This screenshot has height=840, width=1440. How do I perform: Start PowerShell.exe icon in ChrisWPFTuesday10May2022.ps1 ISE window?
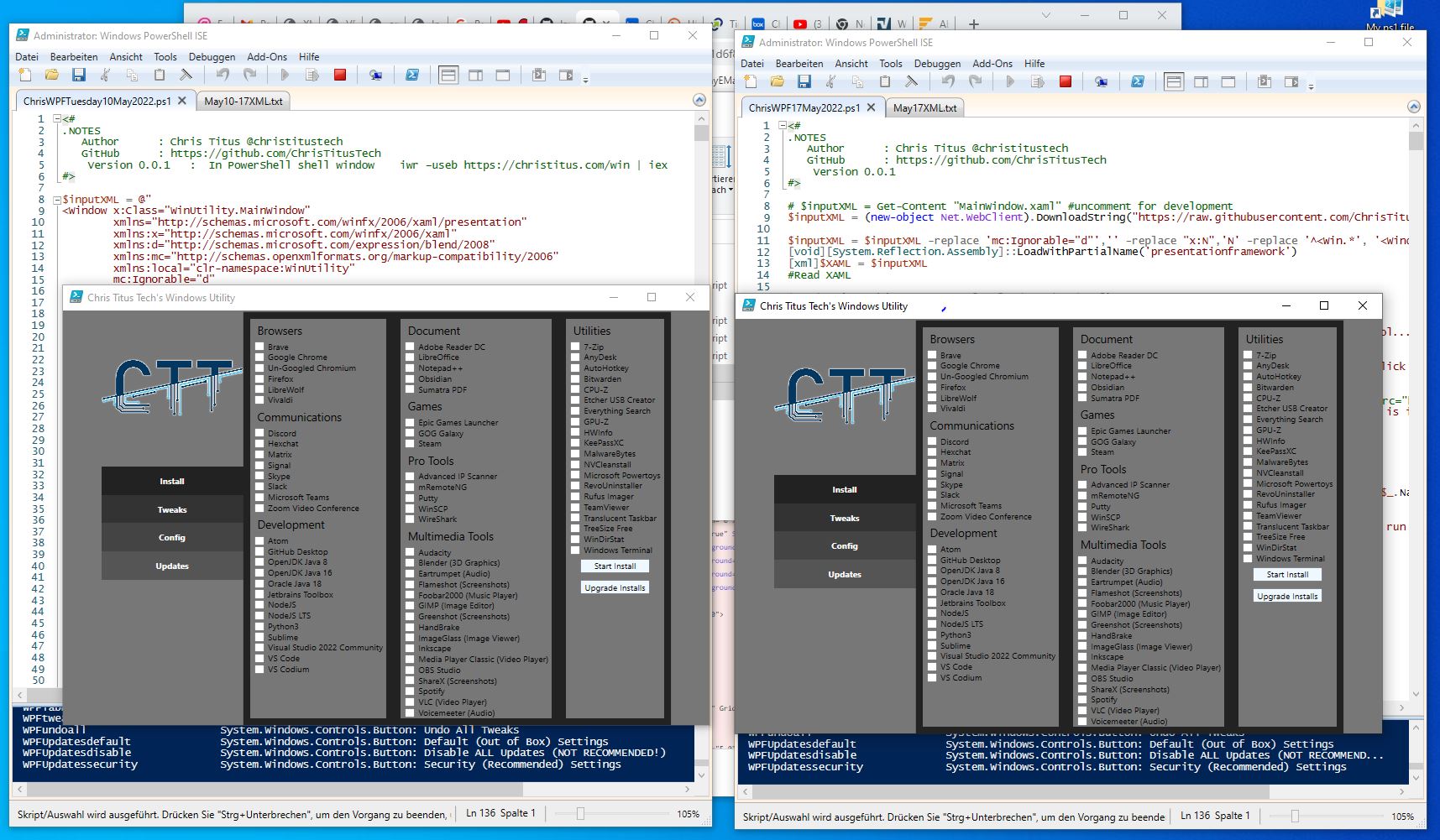412,76
